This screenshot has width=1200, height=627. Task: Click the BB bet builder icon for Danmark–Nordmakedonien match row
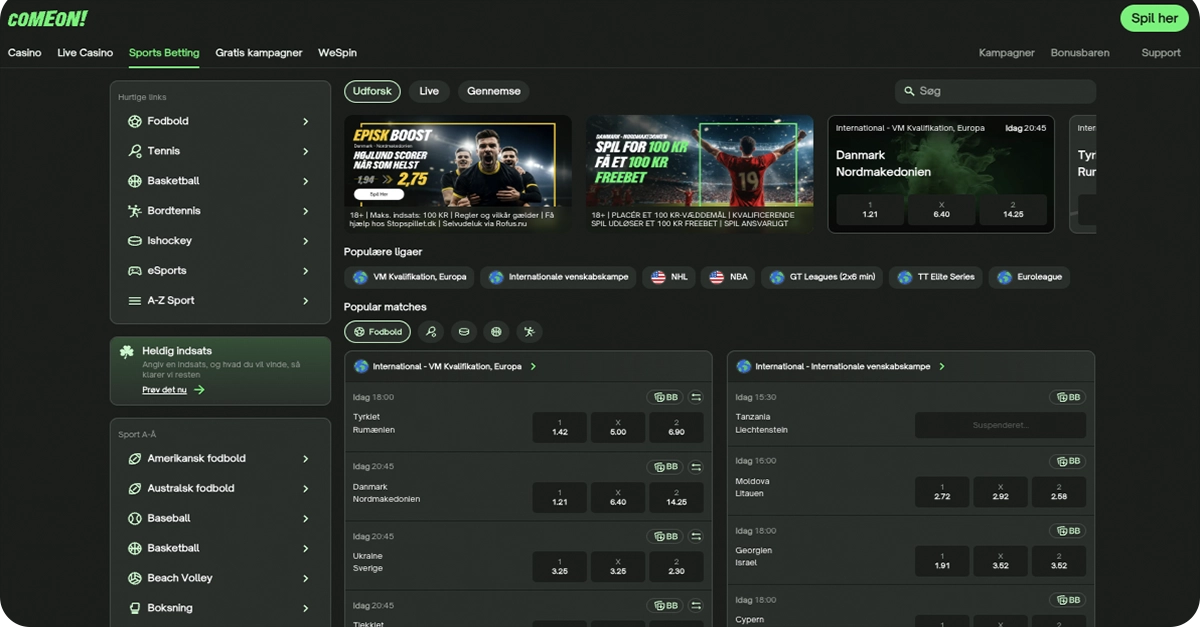click(x=665, y=466)
